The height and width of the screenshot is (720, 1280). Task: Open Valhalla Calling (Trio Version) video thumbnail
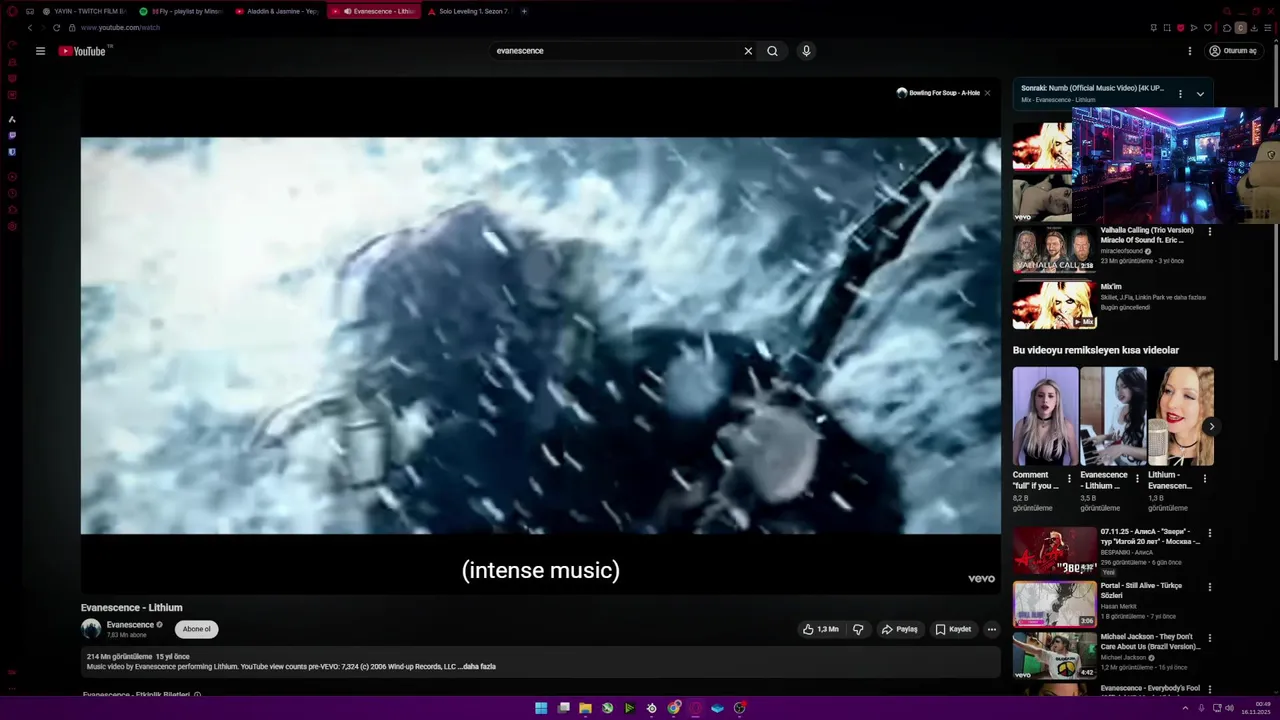[1054, 249]
